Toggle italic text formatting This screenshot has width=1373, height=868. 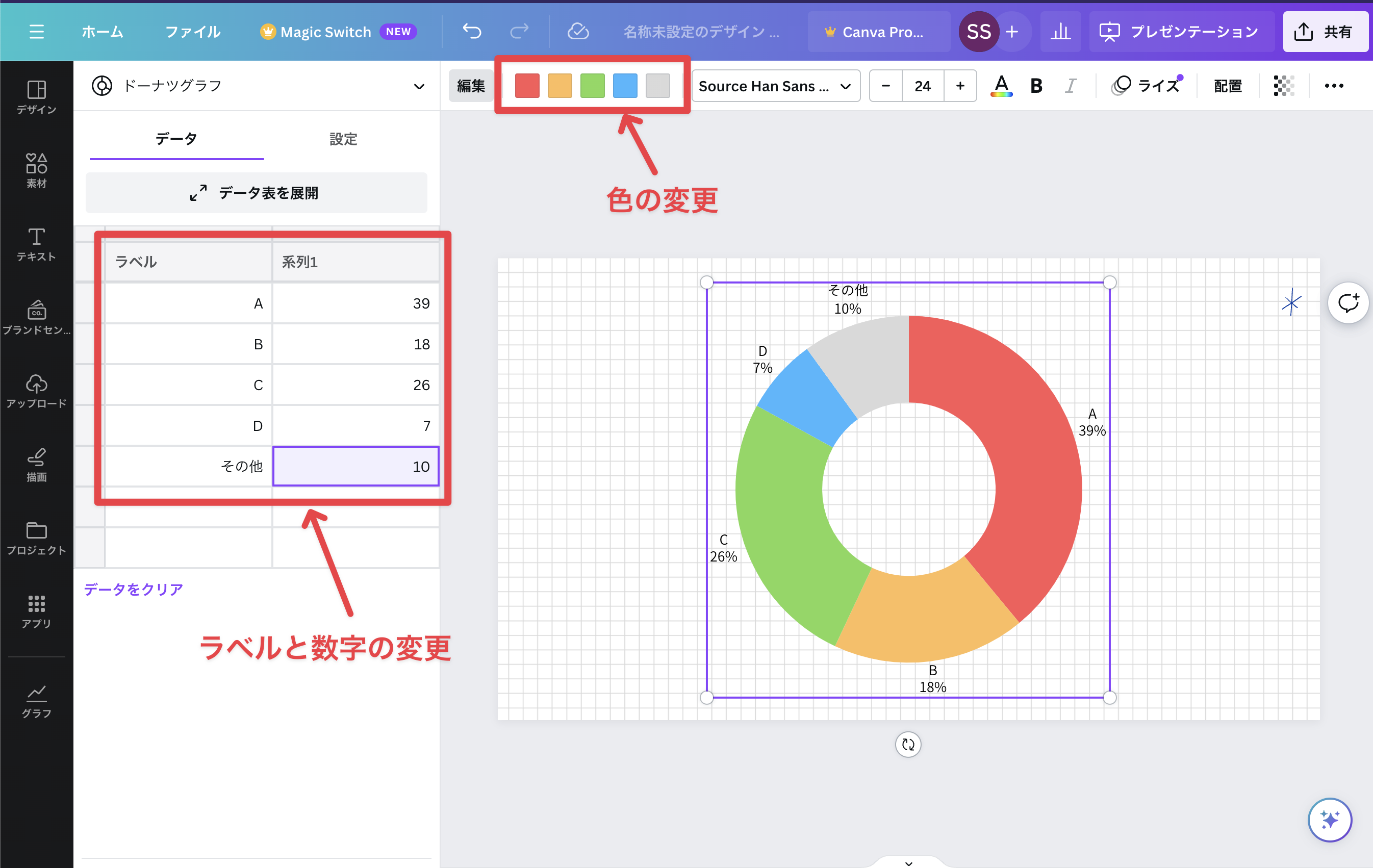[1070, 86]
